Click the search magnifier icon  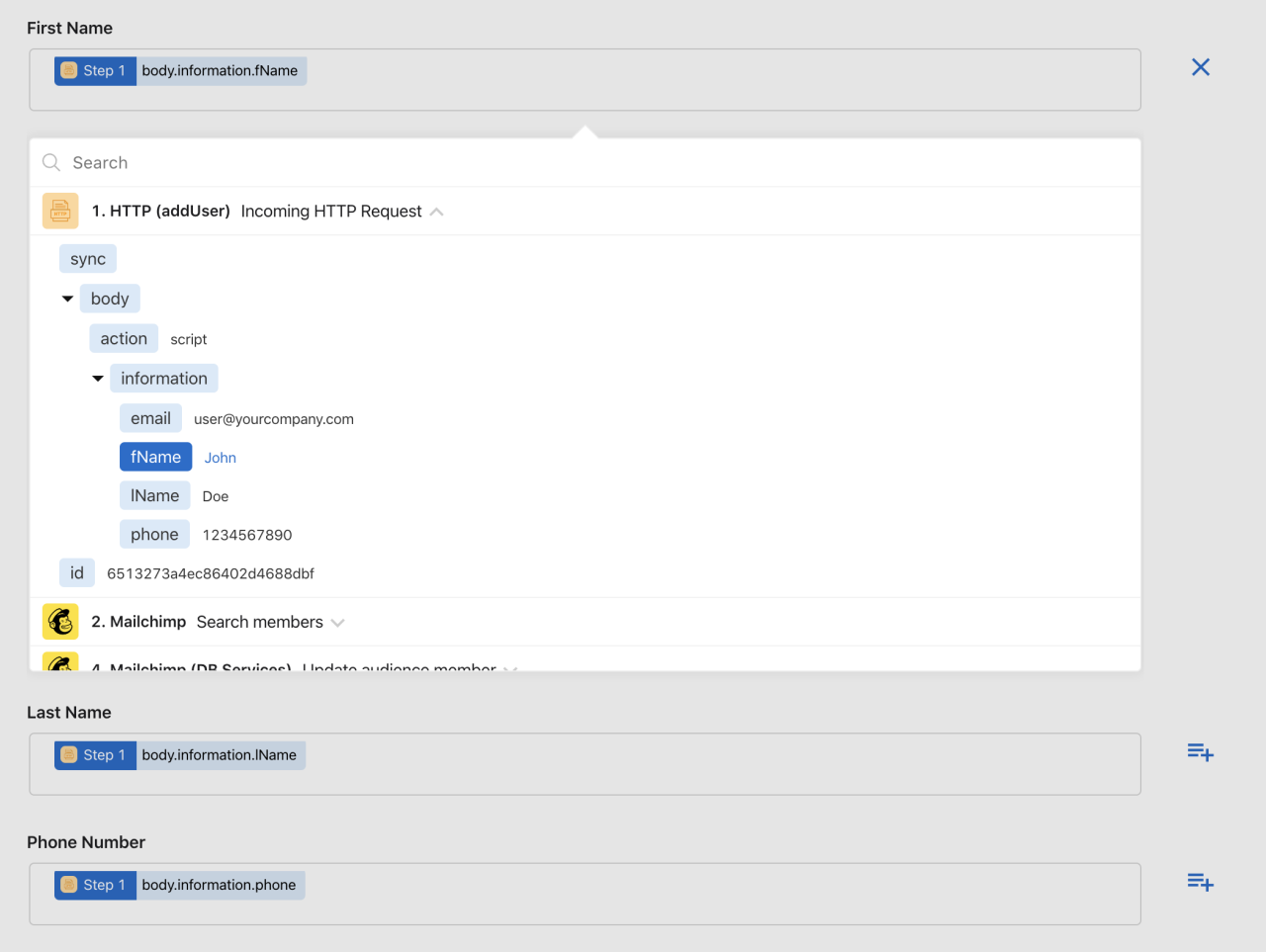pyautogui.click(x=51, y=162)
